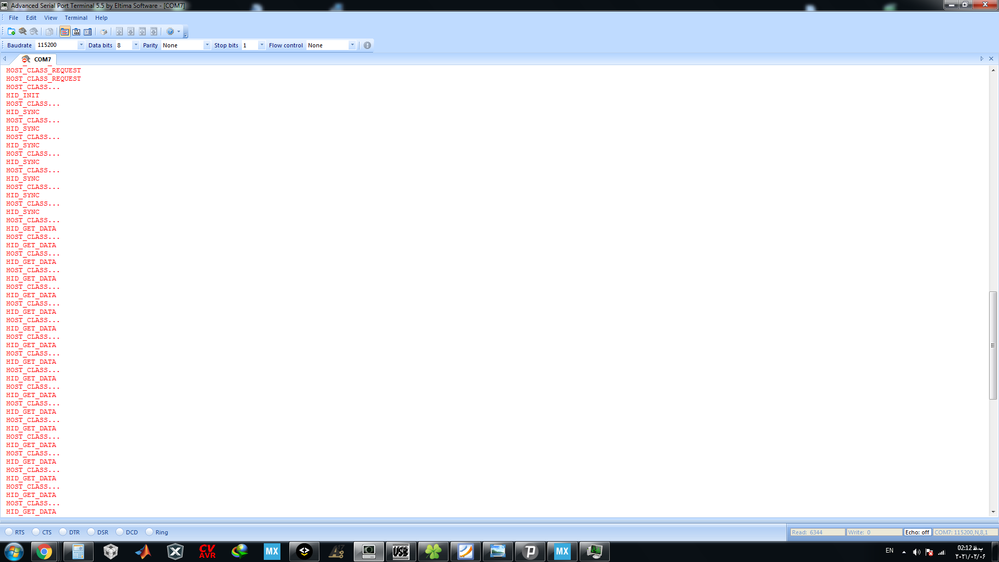Open the Baudrate dropdown arrow

81,45
